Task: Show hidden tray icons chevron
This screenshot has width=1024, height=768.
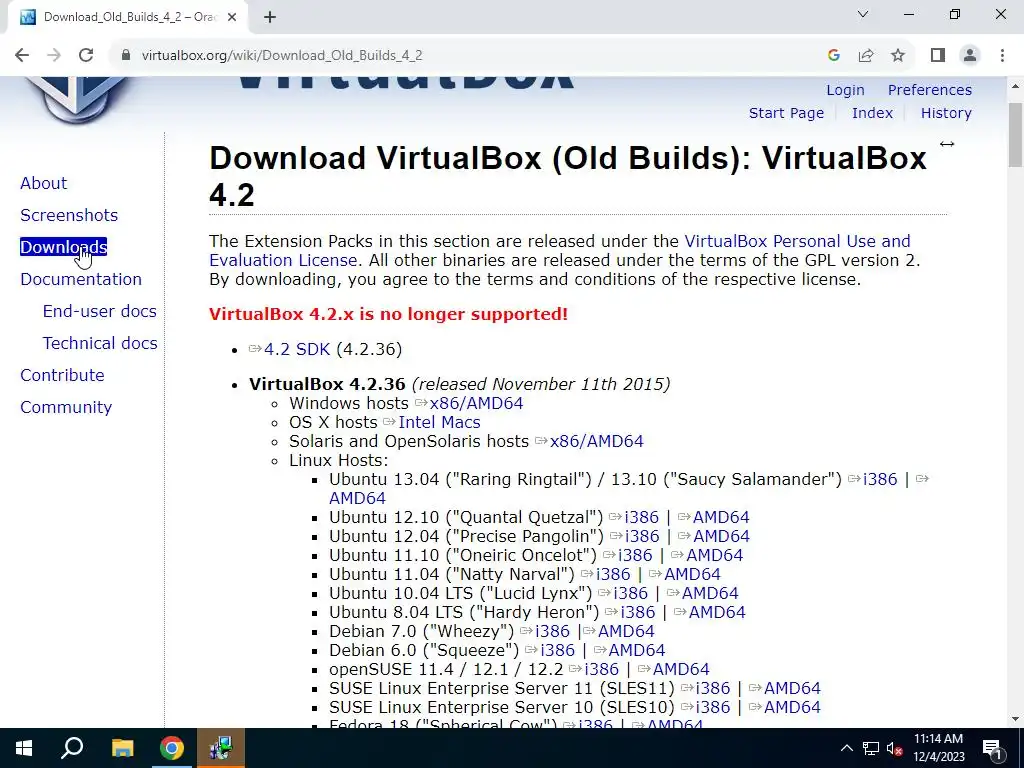Action: [846, 748]
